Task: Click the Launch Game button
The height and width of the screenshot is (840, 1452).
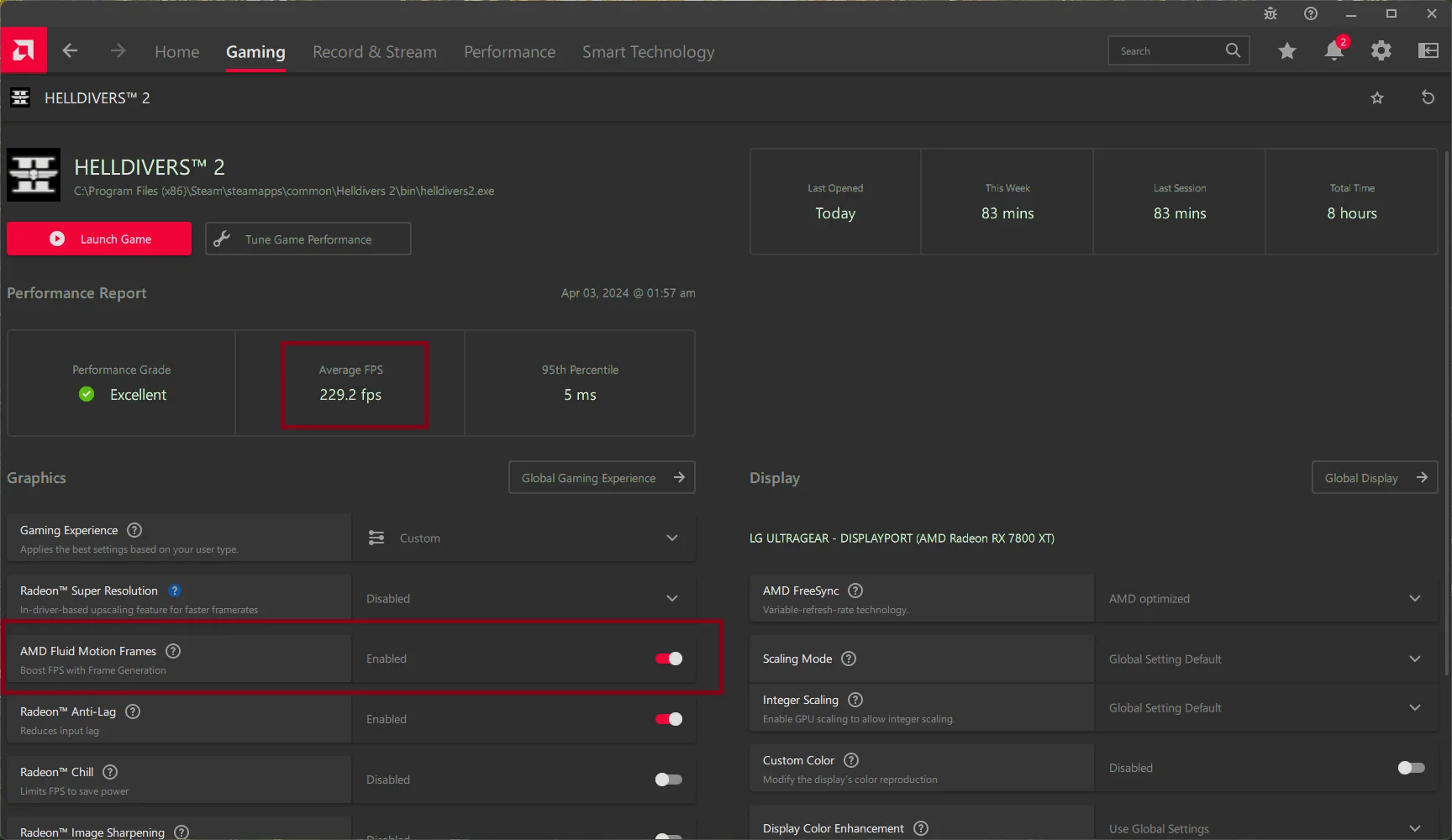Action: tap(99, 239)
